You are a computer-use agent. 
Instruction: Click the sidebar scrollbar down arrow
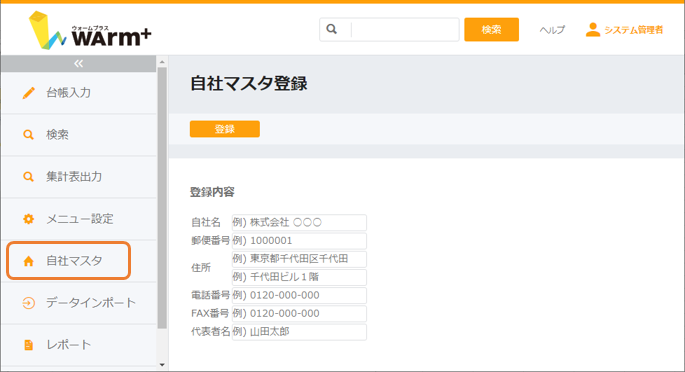click(x=162, y=365)
